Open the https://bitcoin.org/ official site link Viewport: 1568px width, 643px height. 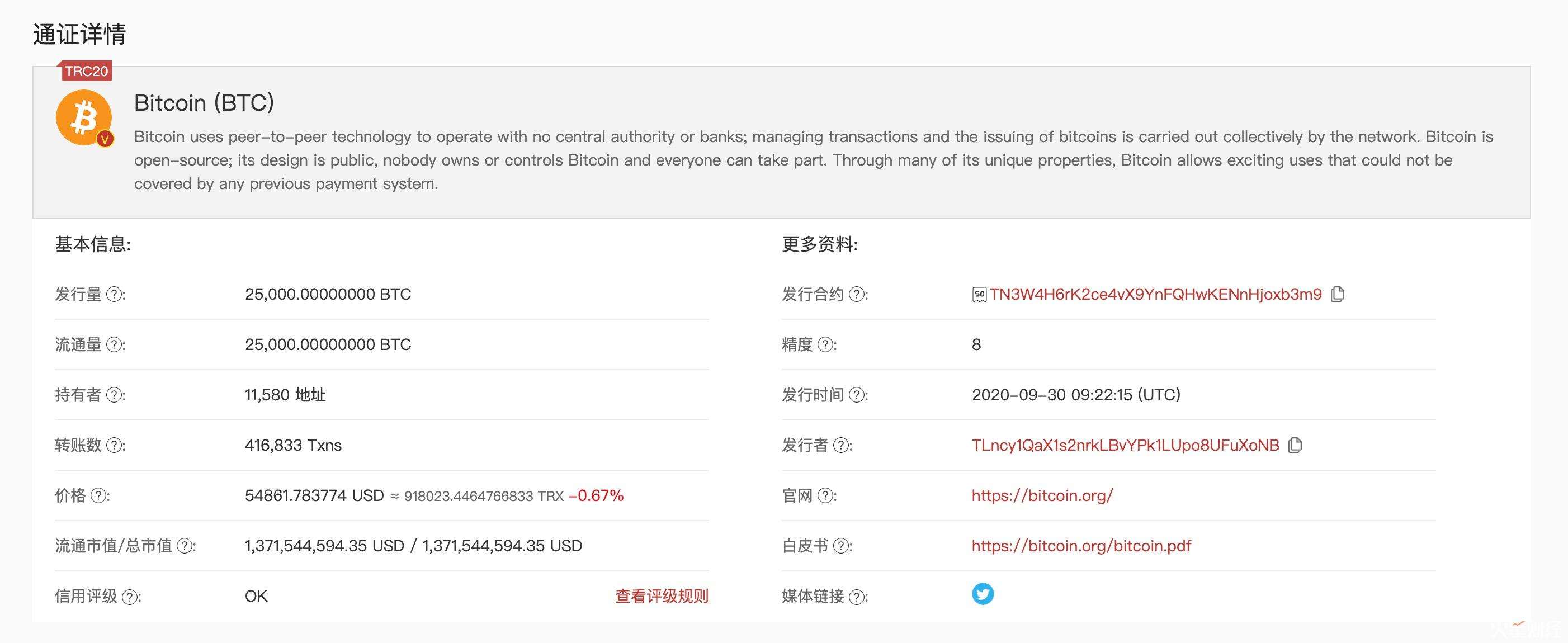point(1042,495)
